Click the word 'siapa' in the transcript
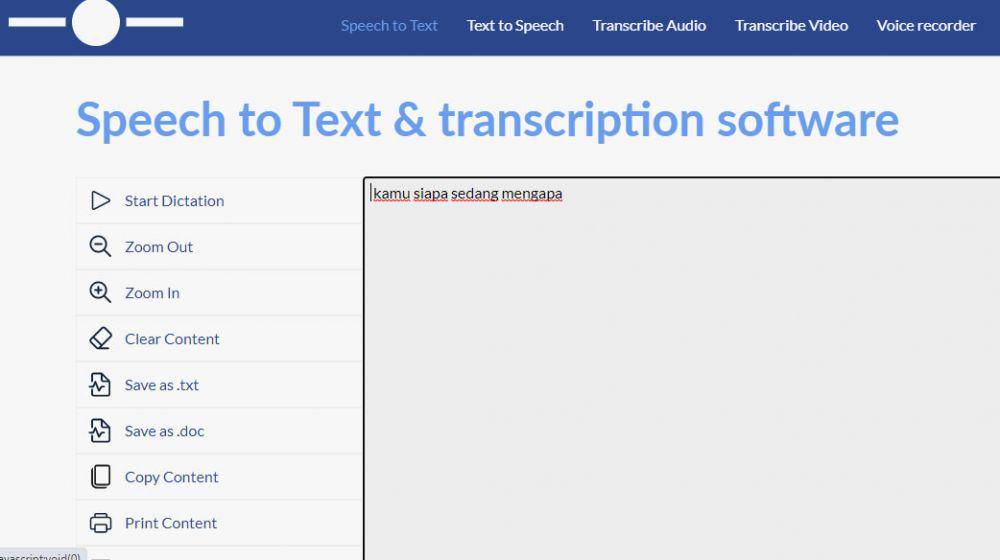Screen dimensions: 1000x560 (430, 193)
